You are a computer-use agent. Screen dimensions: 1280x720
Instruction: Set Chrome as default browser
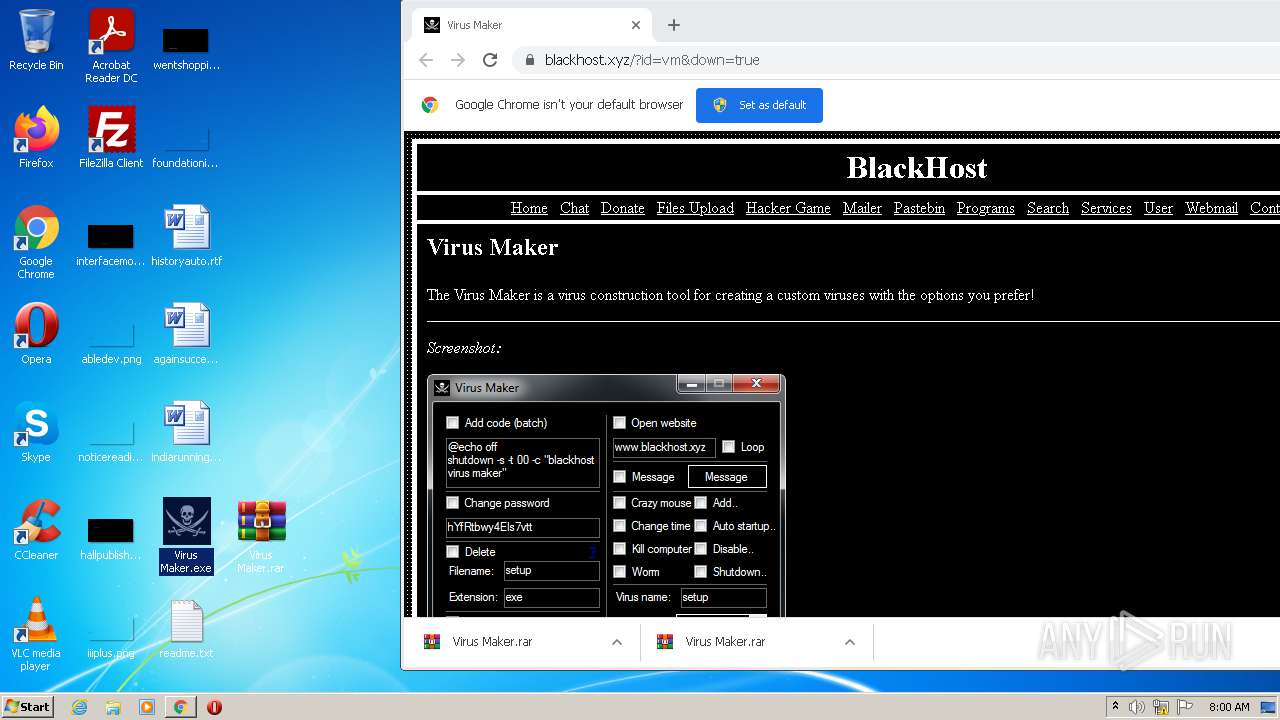click(759, 105)
